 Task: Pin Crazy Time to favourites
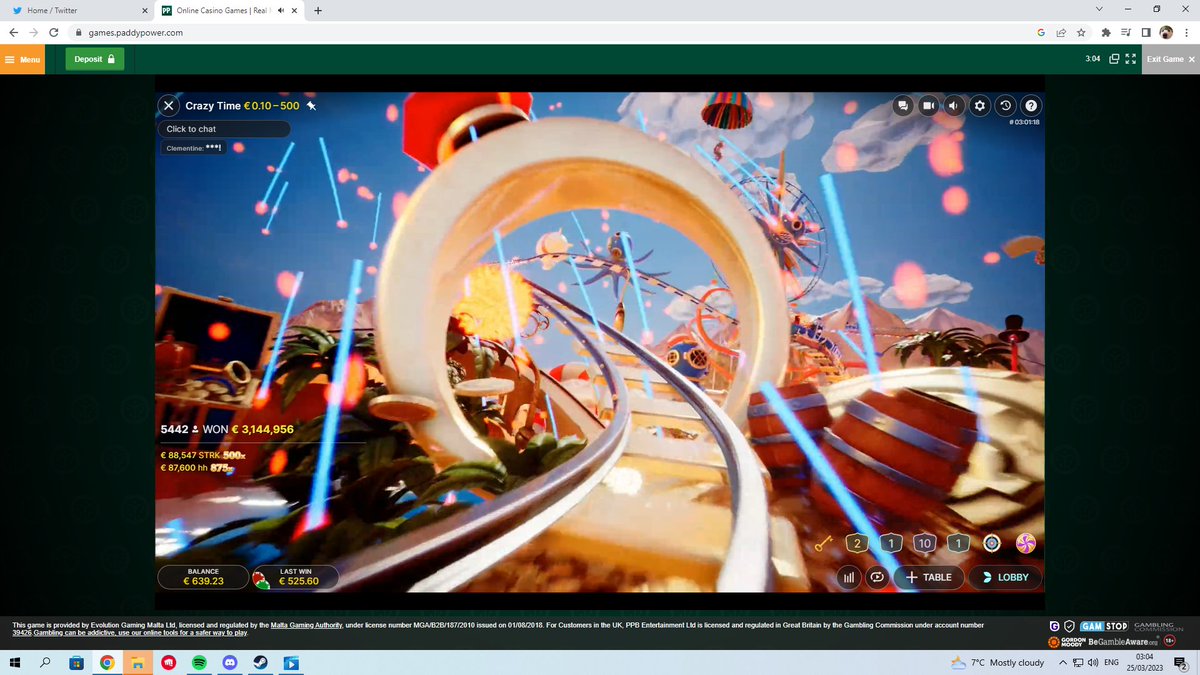click(311, 105)
